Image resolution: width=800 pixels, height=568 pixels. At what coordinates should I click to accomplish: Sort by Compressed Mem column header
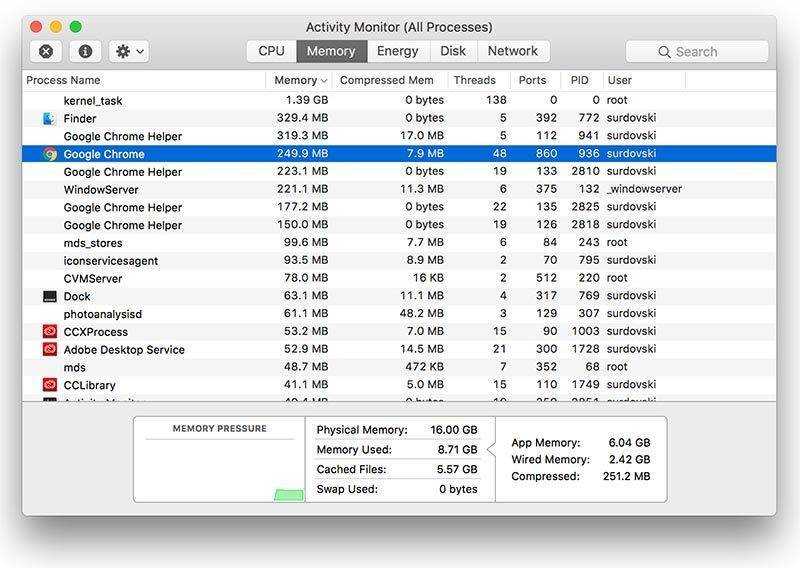(387, 80)
